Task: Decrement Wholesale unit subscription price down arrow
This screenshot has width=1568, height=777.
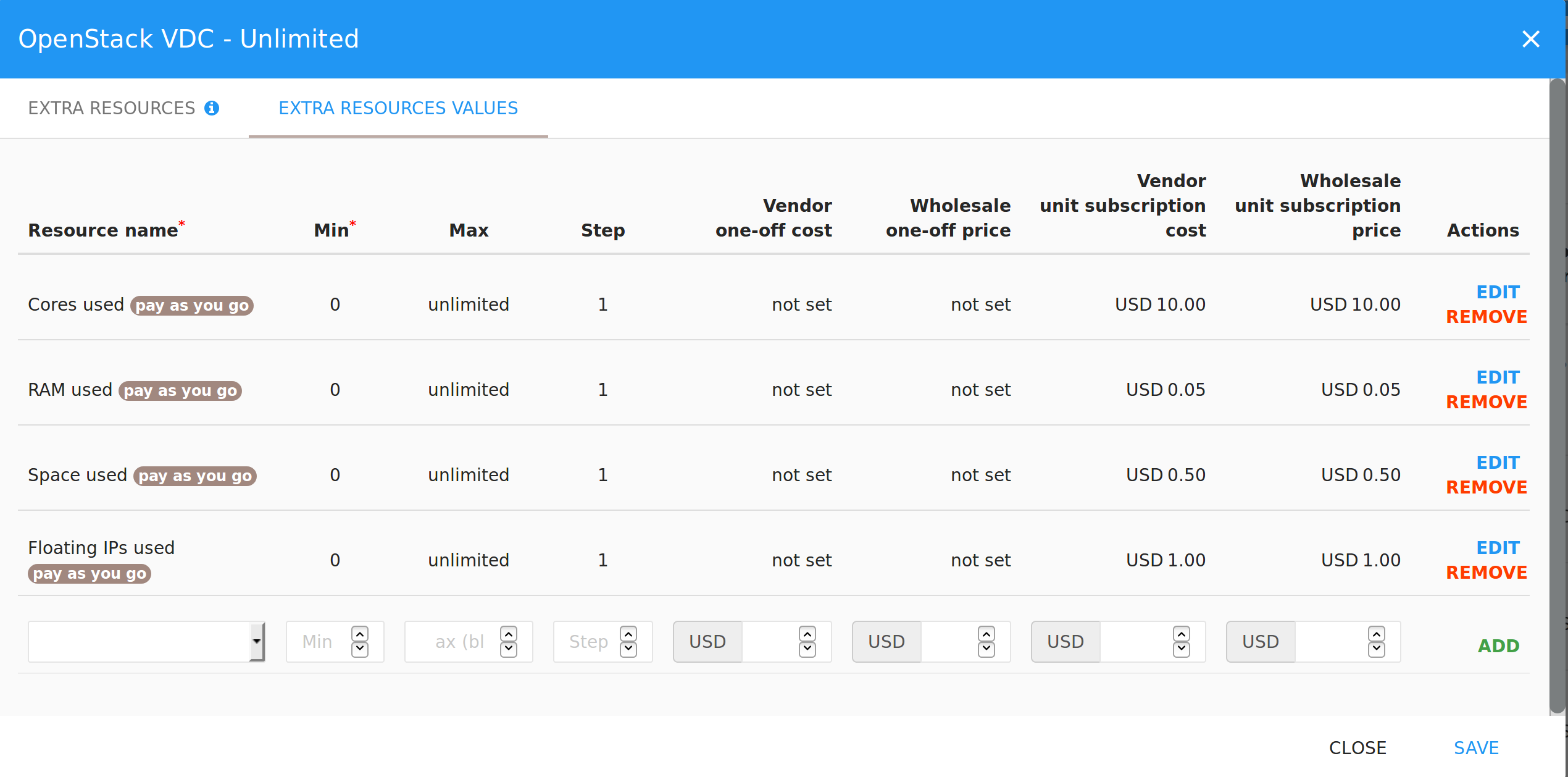Action: point(1377,649)
